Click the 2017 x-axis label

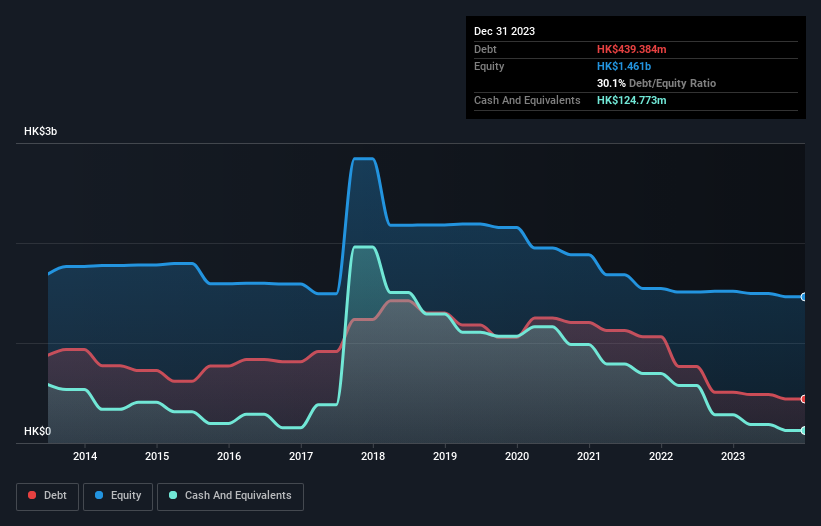(x=301, y=456)
